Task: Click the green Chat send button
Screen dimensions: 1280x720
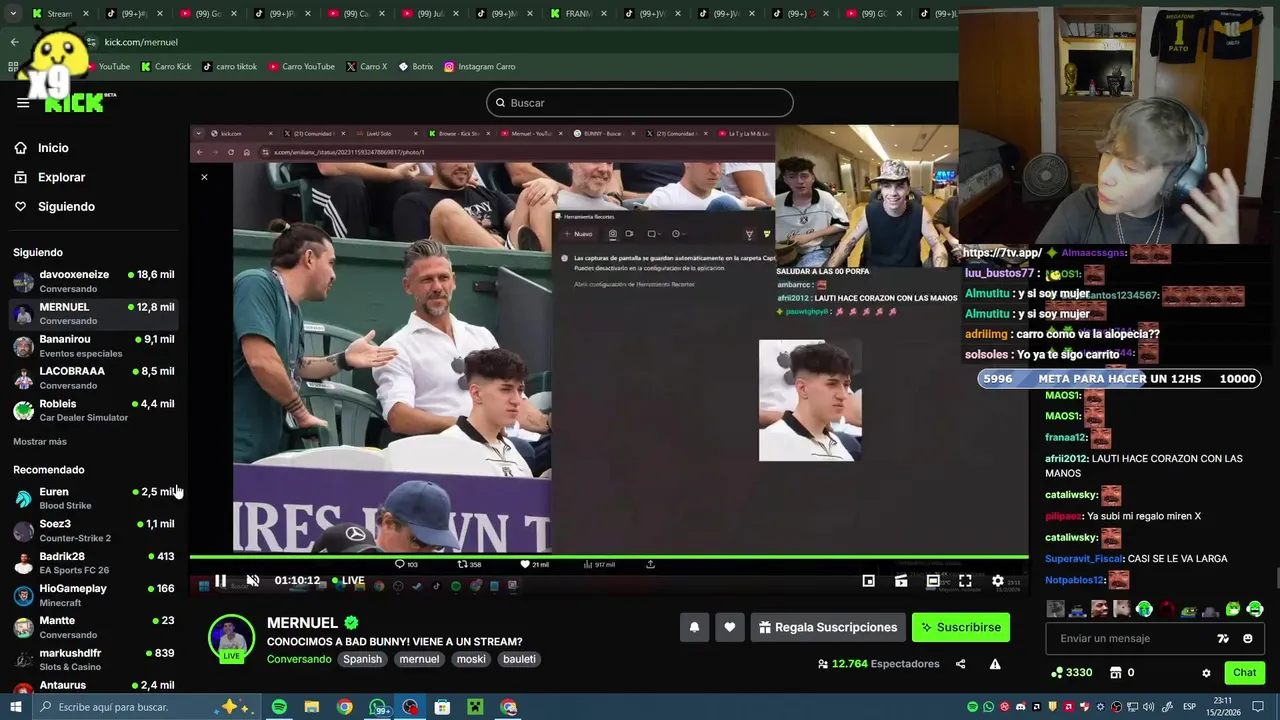Action: tap(1244, 673)
